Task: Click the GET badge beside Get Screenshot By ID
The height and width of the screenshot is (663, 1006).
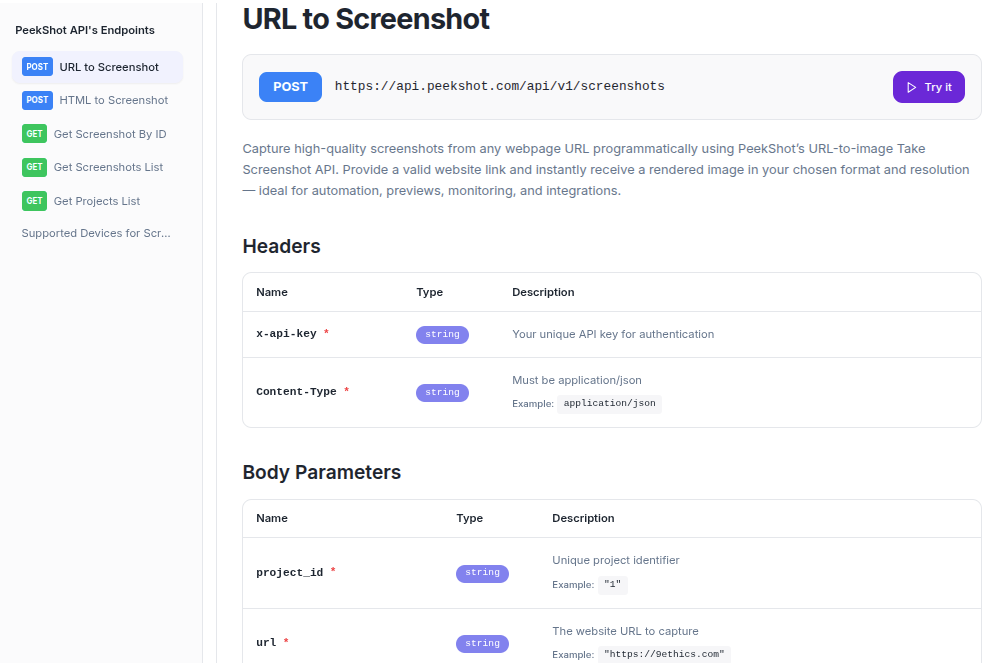Action: [x=35, y=134]
